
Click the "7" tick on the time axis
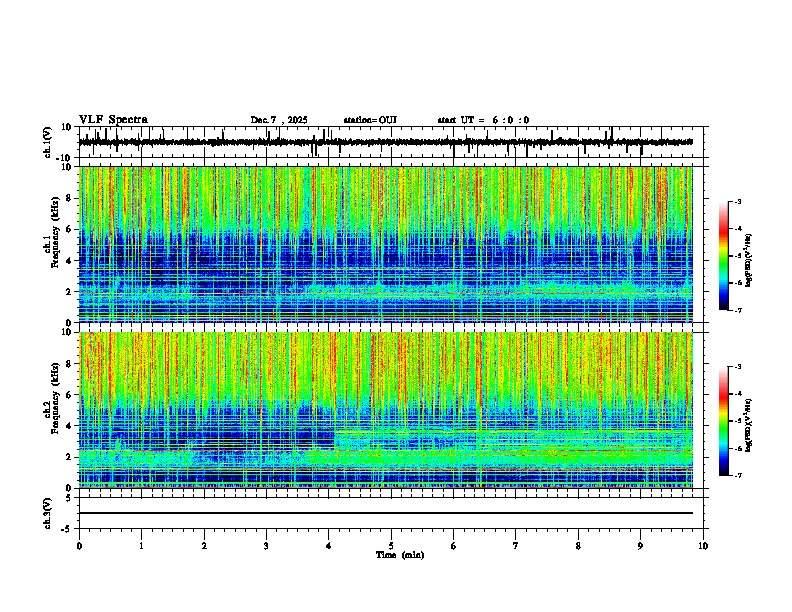point(516,546)
